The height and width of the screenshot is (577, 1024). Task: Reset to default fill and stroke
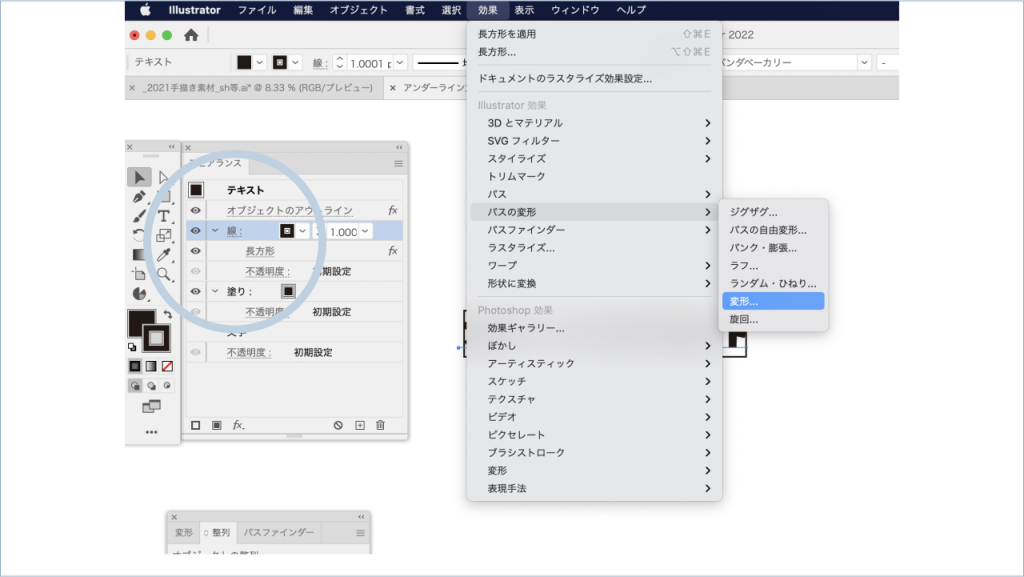(x=133, y=347)
